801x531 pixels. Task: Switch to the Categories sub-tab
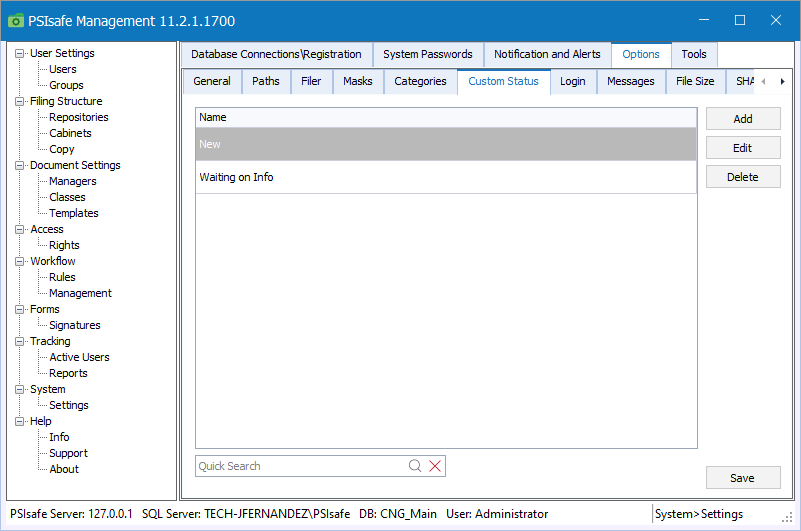pos(420,81)
